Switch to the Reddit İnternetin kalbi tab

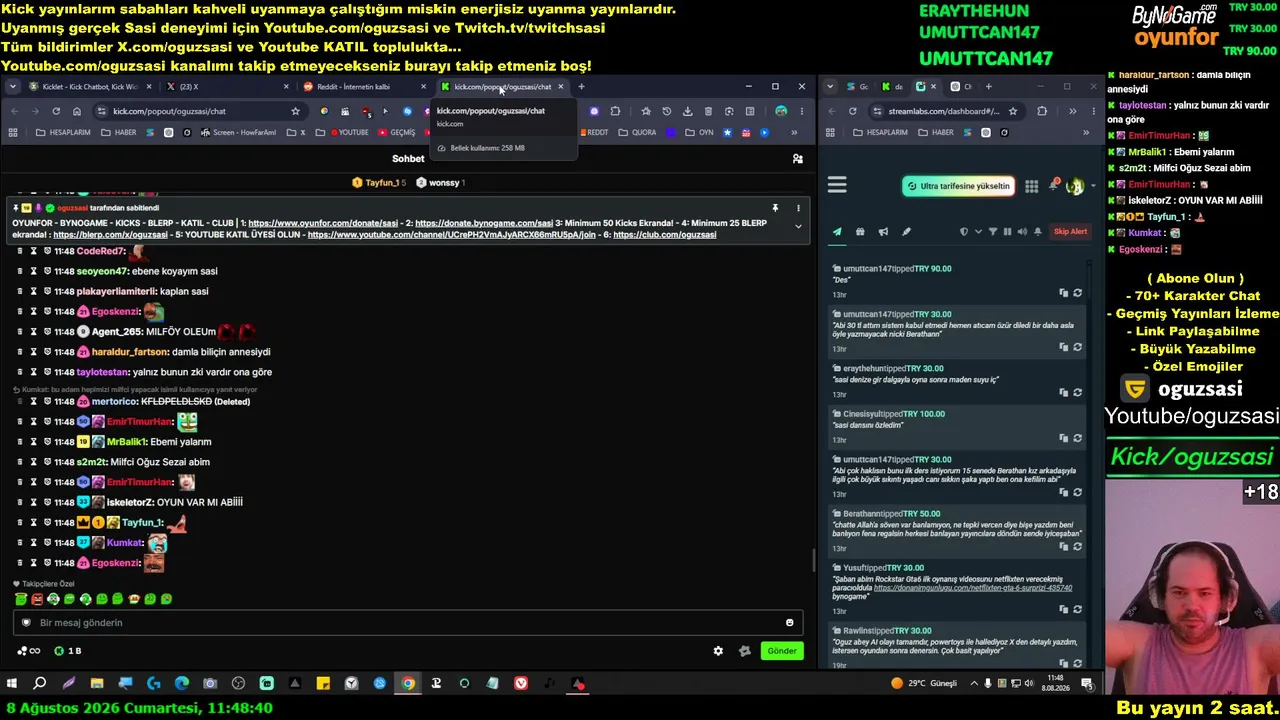coord(365,87)
